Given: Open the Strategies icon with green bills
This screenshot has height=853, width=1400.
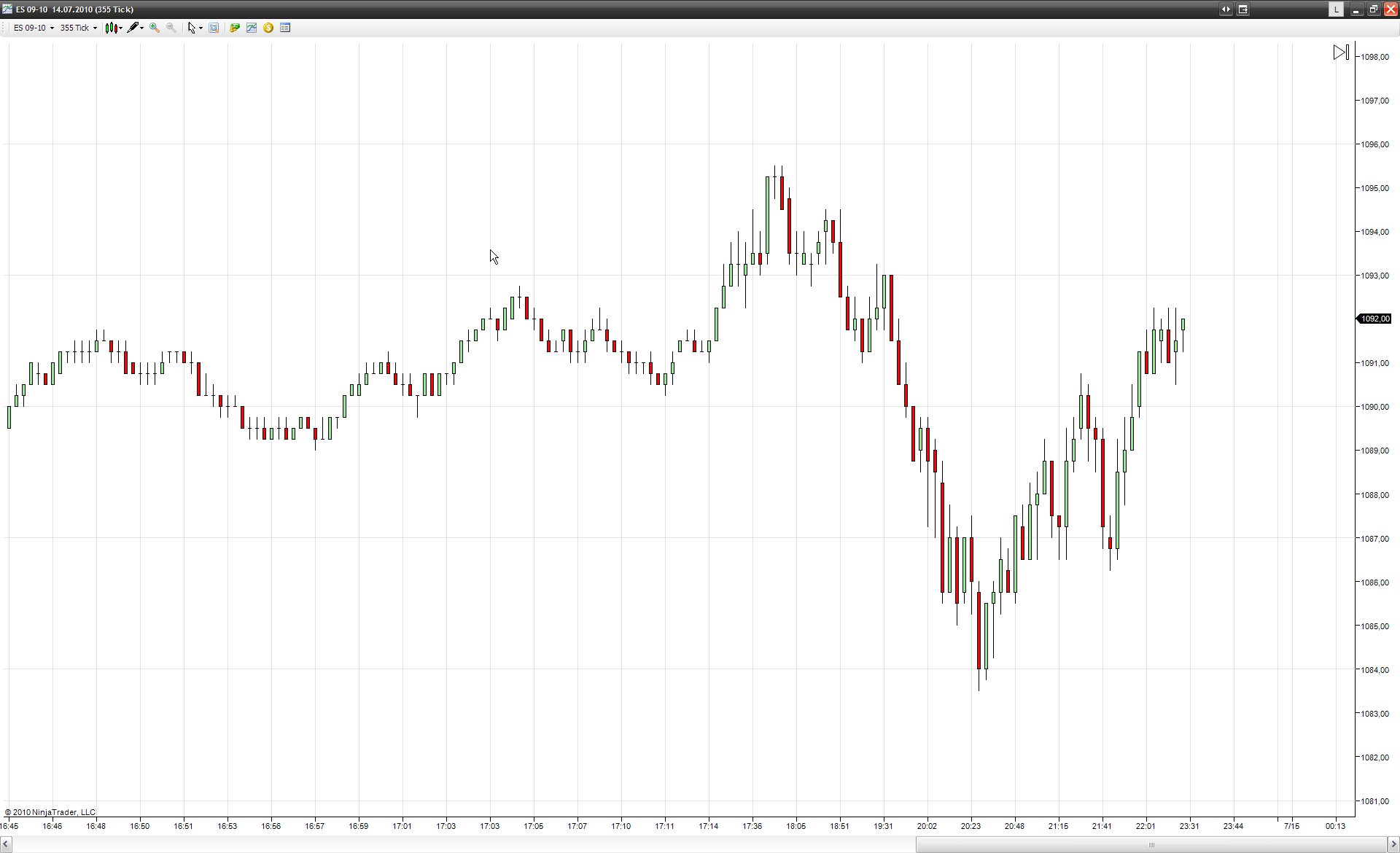Looking at the screenshot, I should coord(235,28).
